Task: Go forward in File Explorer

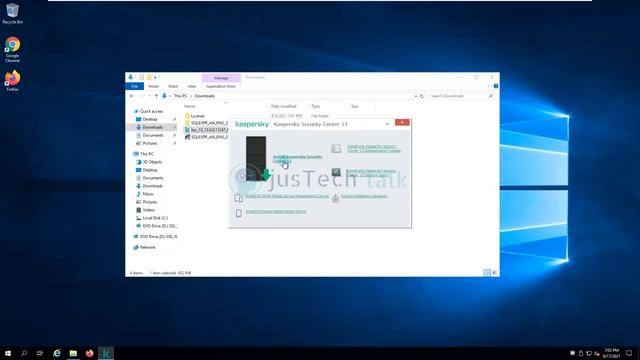Action: [141, 96]
